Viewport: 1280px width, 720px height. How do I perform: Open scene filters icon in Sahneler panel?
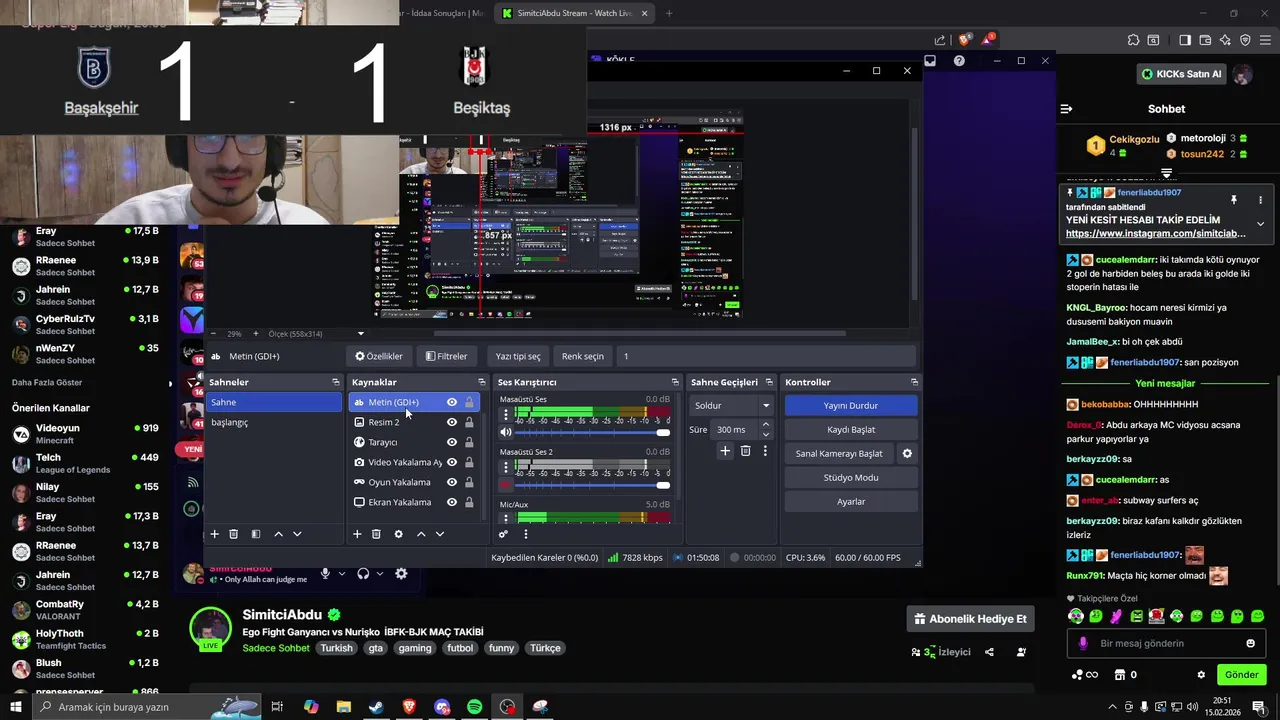[255, 534]
